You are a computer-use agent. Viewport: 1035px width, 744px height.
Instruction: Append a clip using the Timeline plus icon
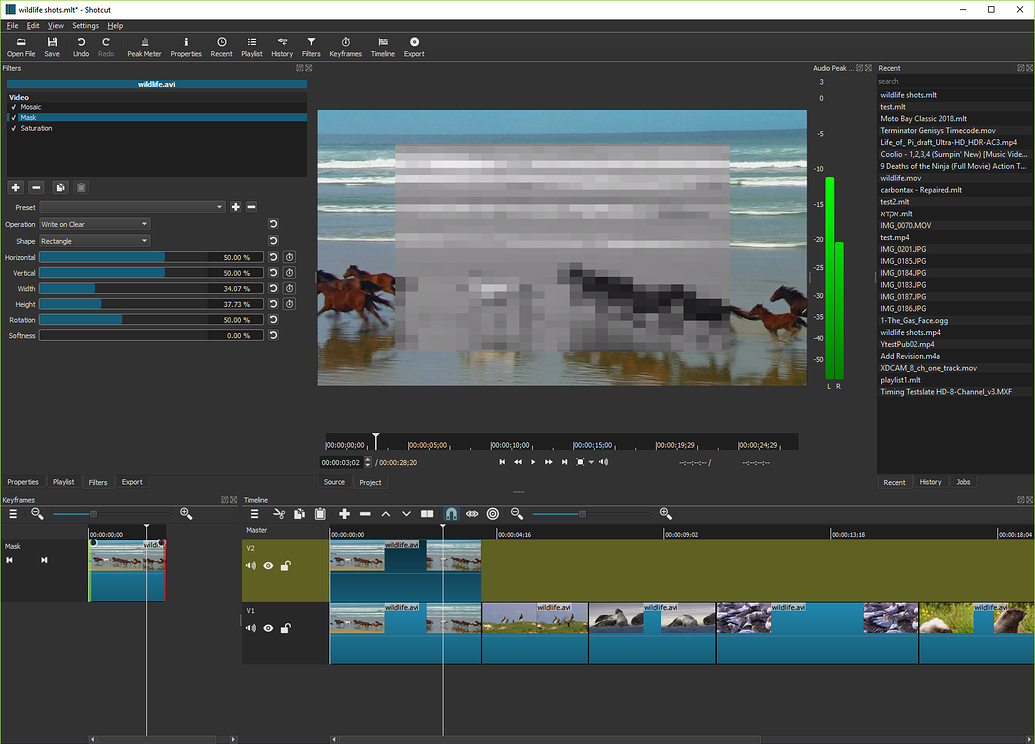click(x=344, y=514)
